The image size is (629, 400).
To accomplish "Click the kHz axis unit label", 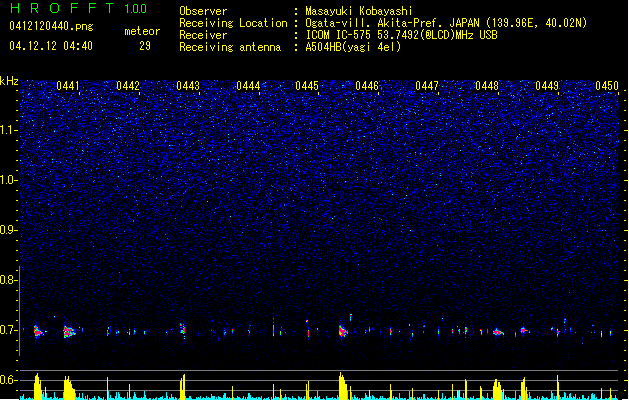I will [9, 81].
